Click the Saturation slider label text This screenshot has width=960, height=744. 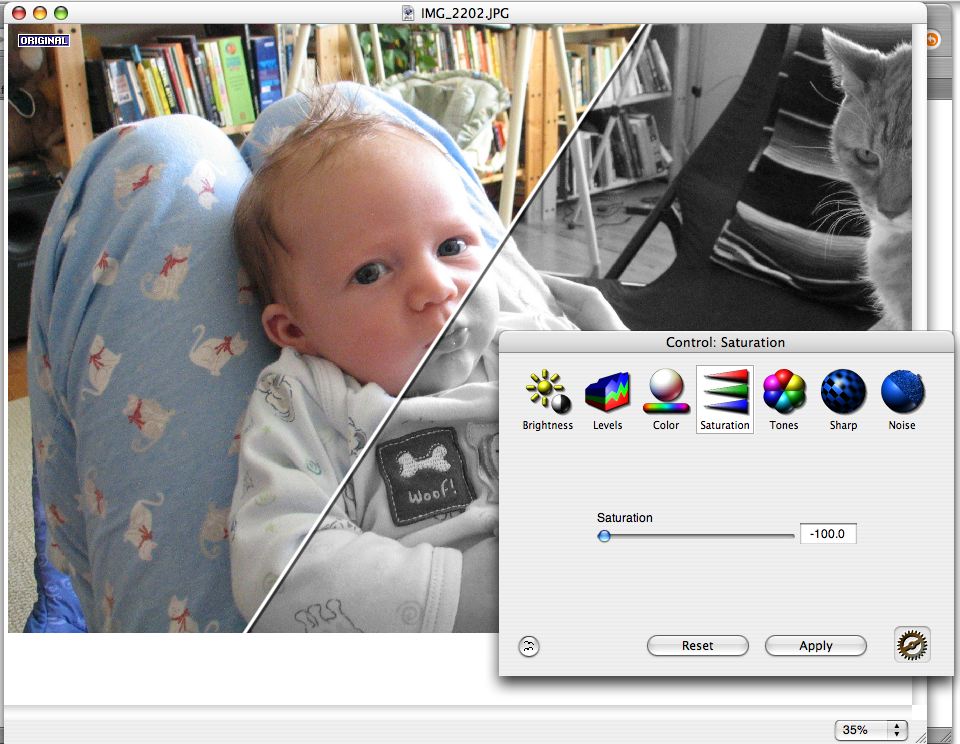[624, 517]
